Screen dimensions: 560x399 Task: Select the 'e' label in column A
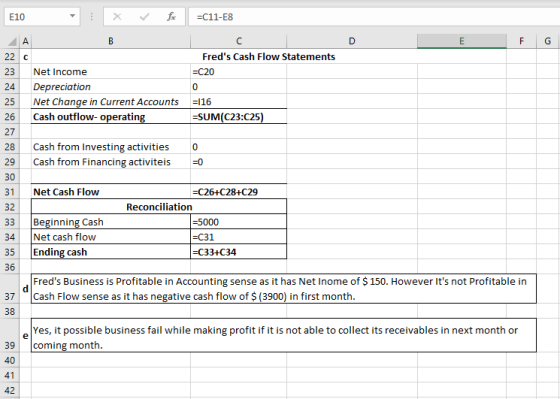click(25, 335)
